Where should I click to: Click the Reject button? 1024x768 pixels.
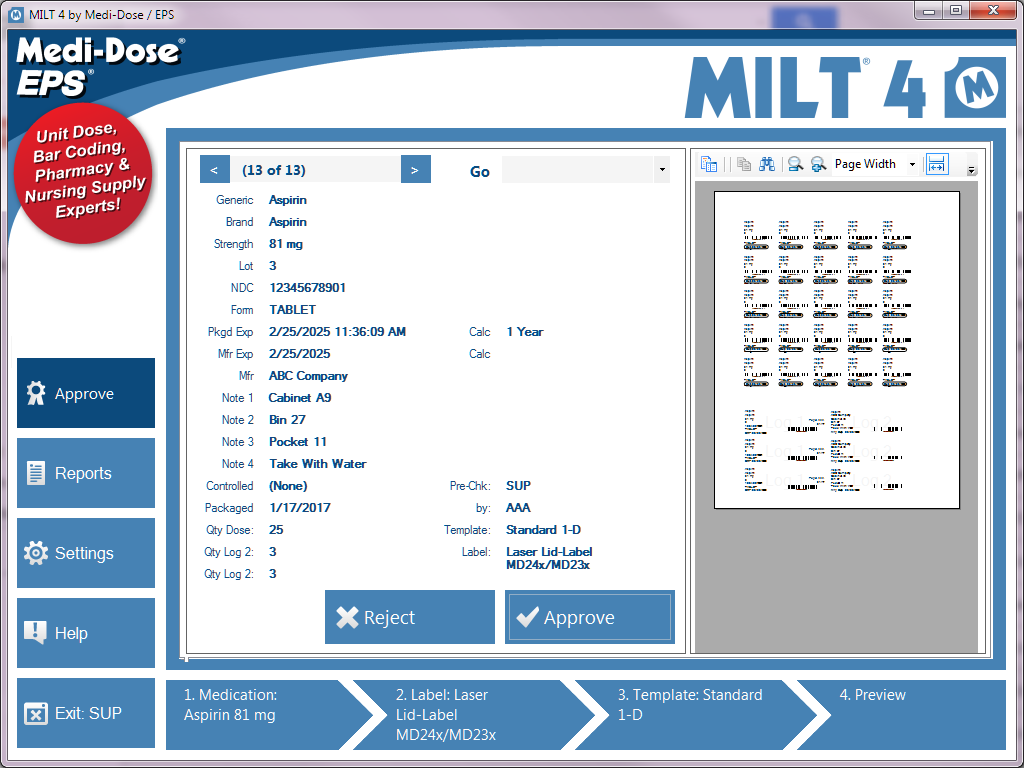(x=409, y=617)
